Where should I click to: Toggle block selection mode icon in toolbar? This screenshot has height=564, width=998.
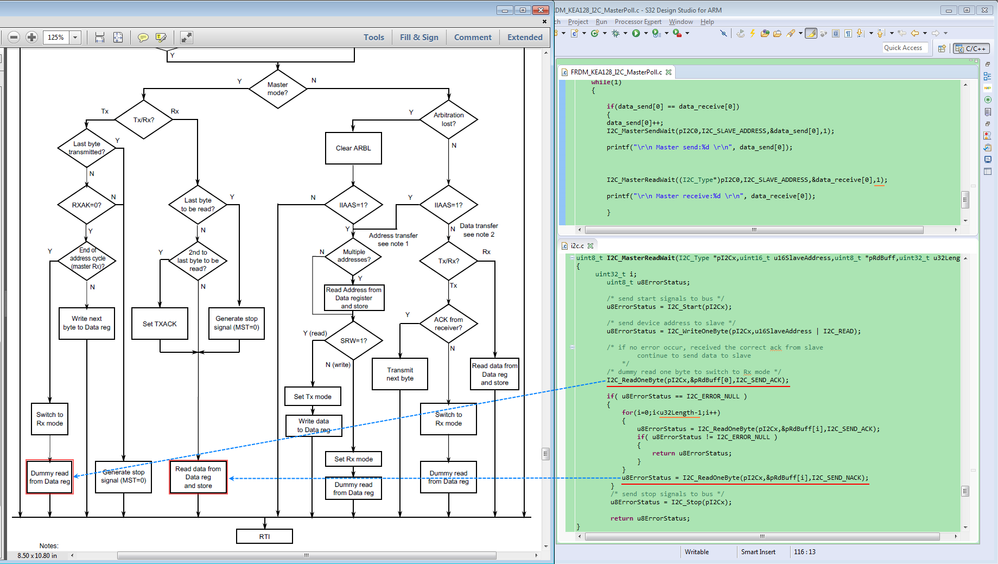(x=836, y=33)
